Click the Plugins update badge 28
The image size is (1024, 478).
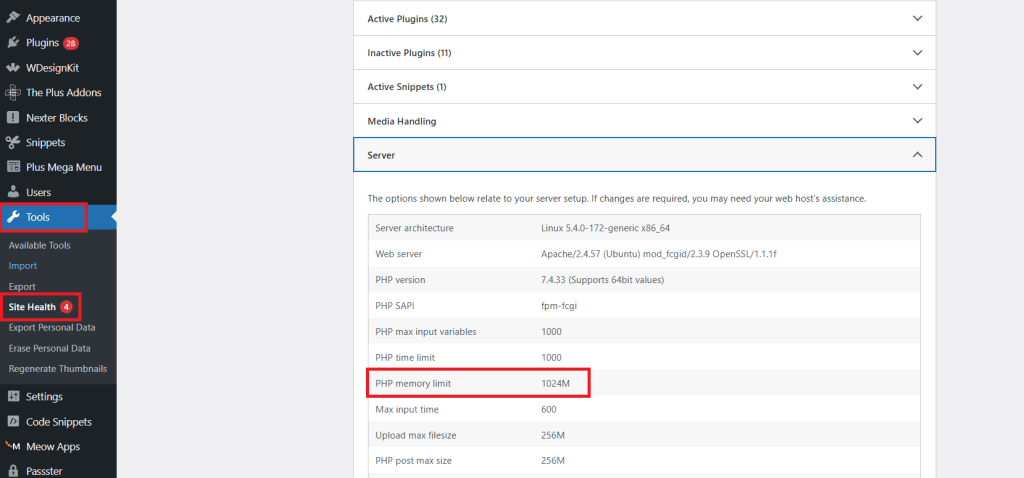click(71, 43)
